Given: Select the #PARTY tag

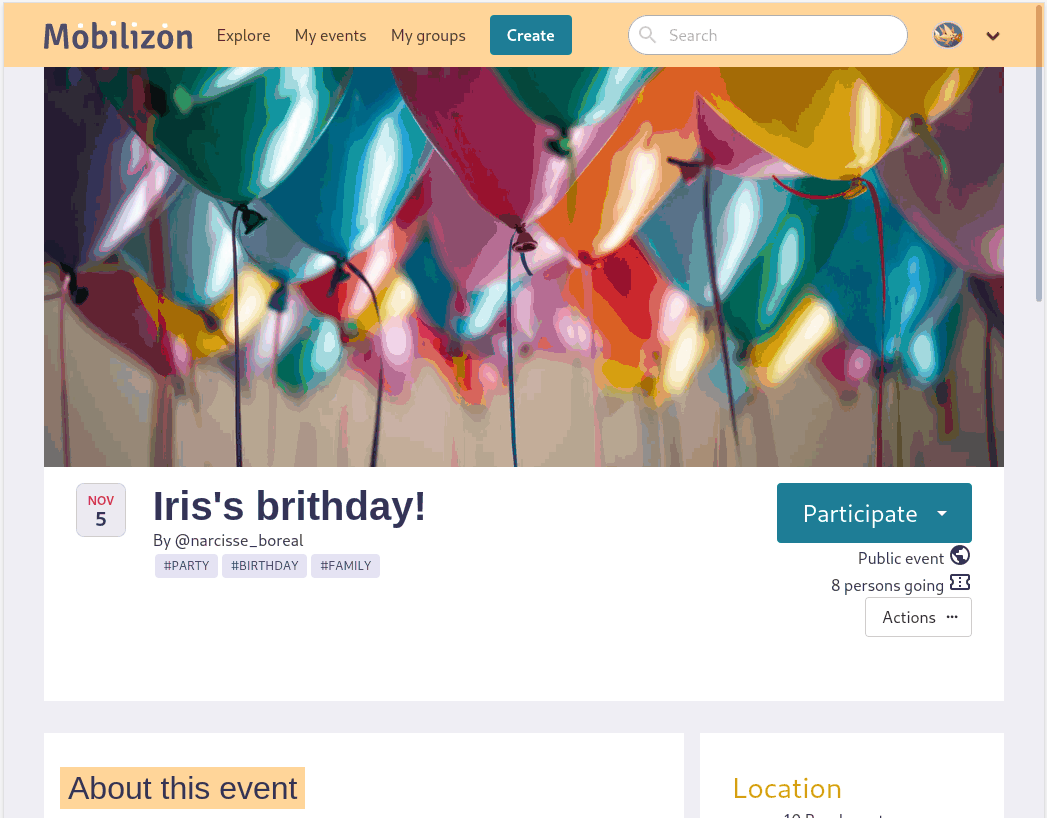Looking at the screenshot, I should click(186, 566).
